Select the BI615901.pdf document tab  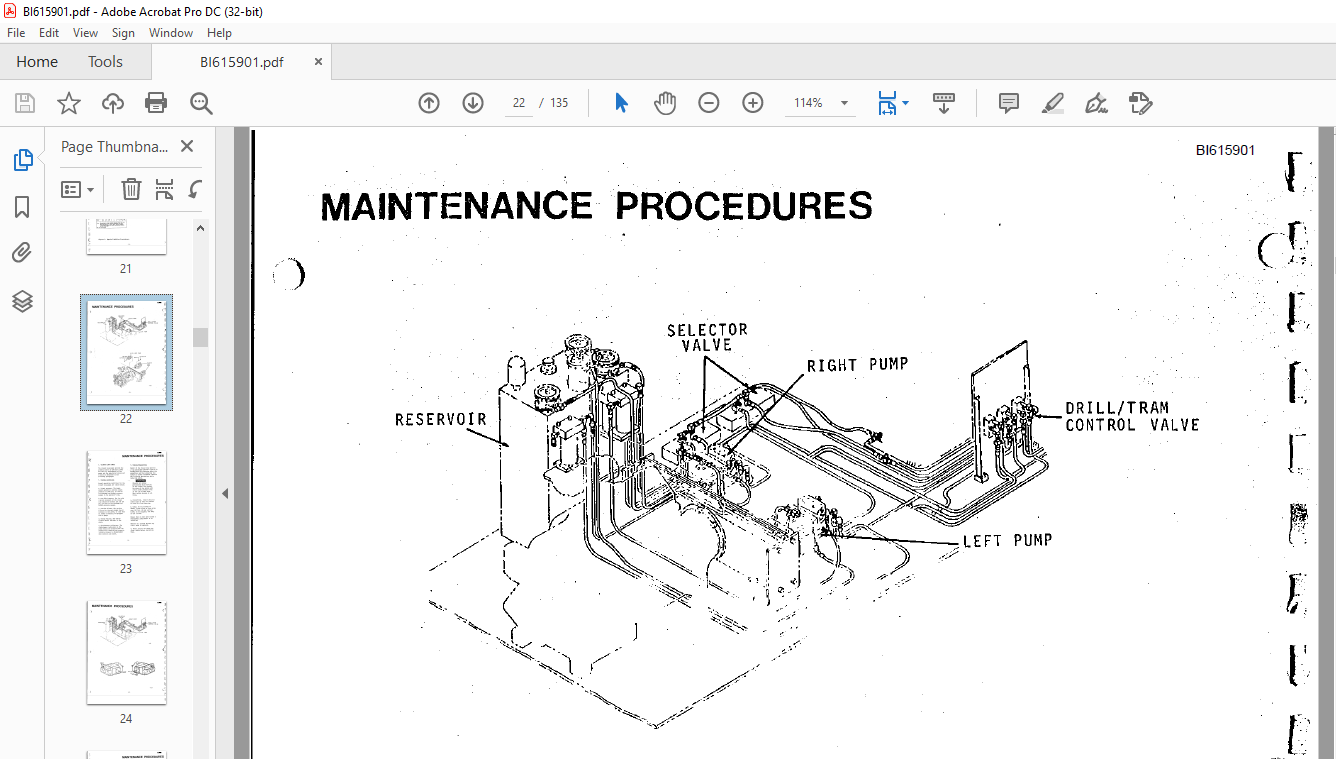241,61
